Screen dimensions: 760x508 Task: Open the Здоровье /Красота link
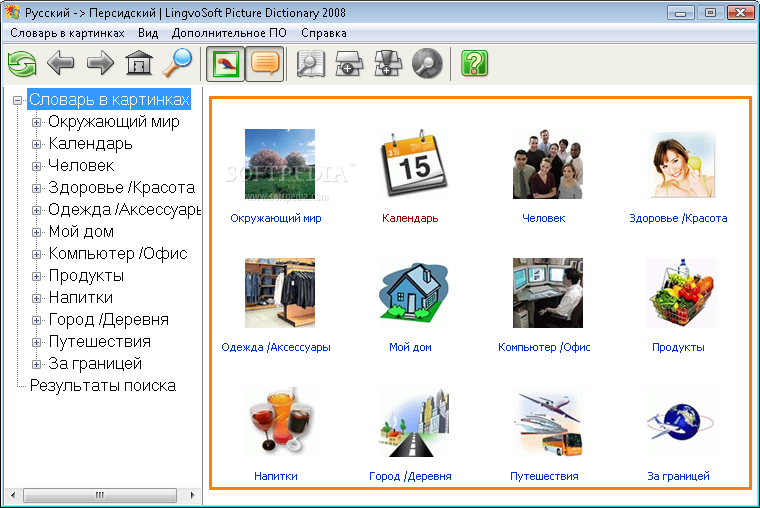point(678,218)
